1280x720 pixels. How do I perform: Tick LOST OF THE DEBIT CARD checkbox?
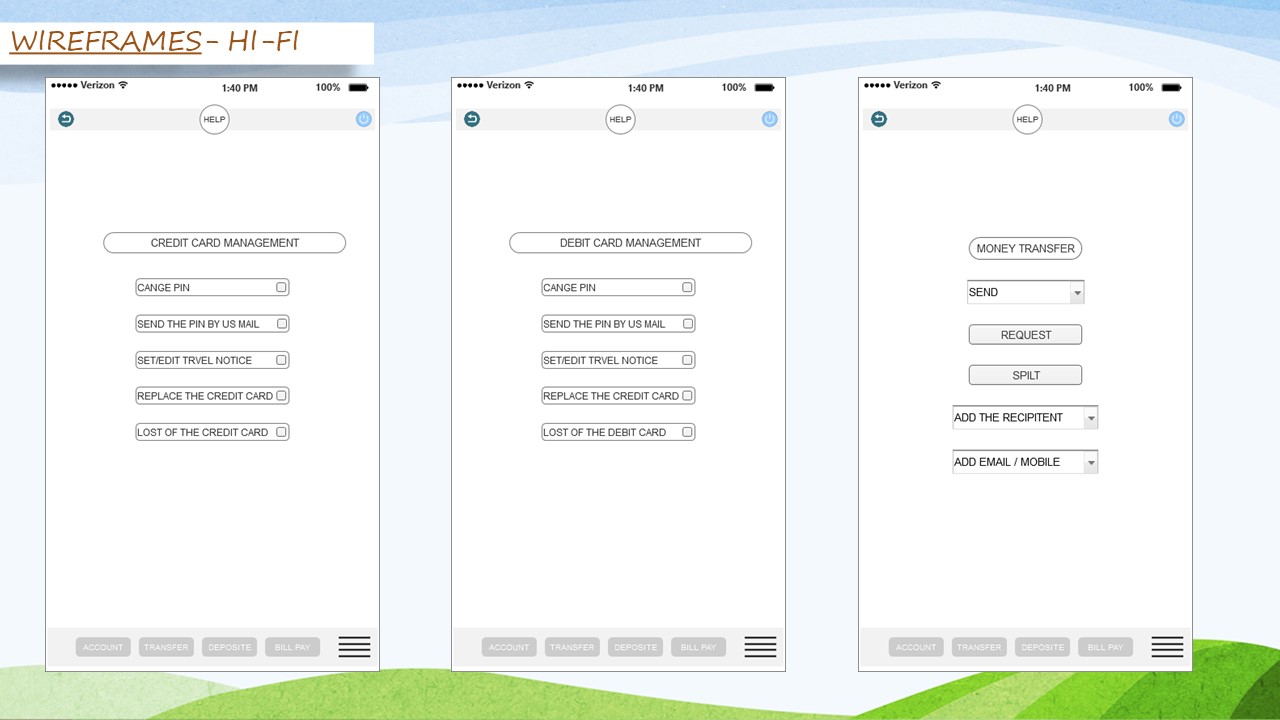[687, 432]
